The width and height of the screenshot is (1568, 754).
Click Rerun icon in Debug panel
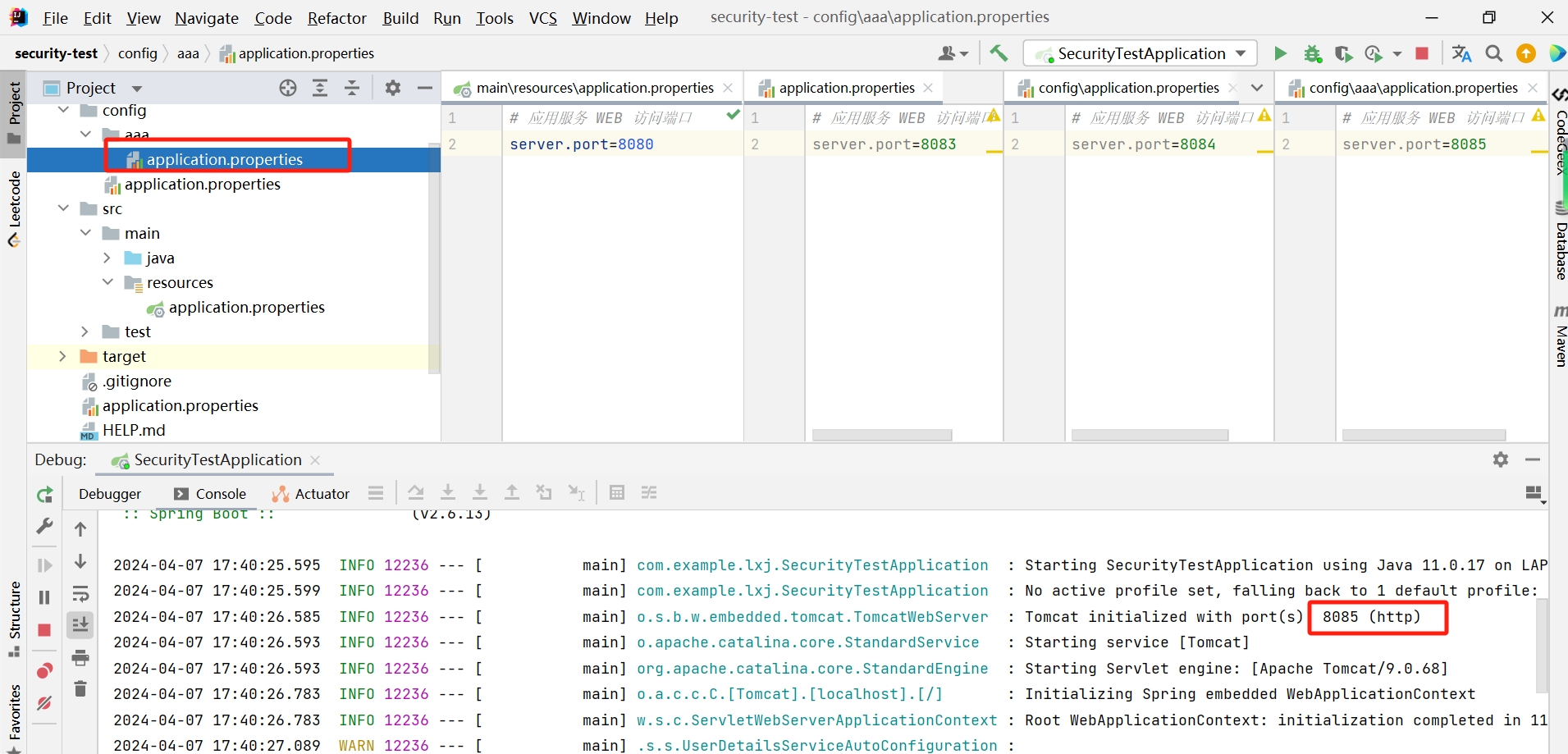(45, 495)
